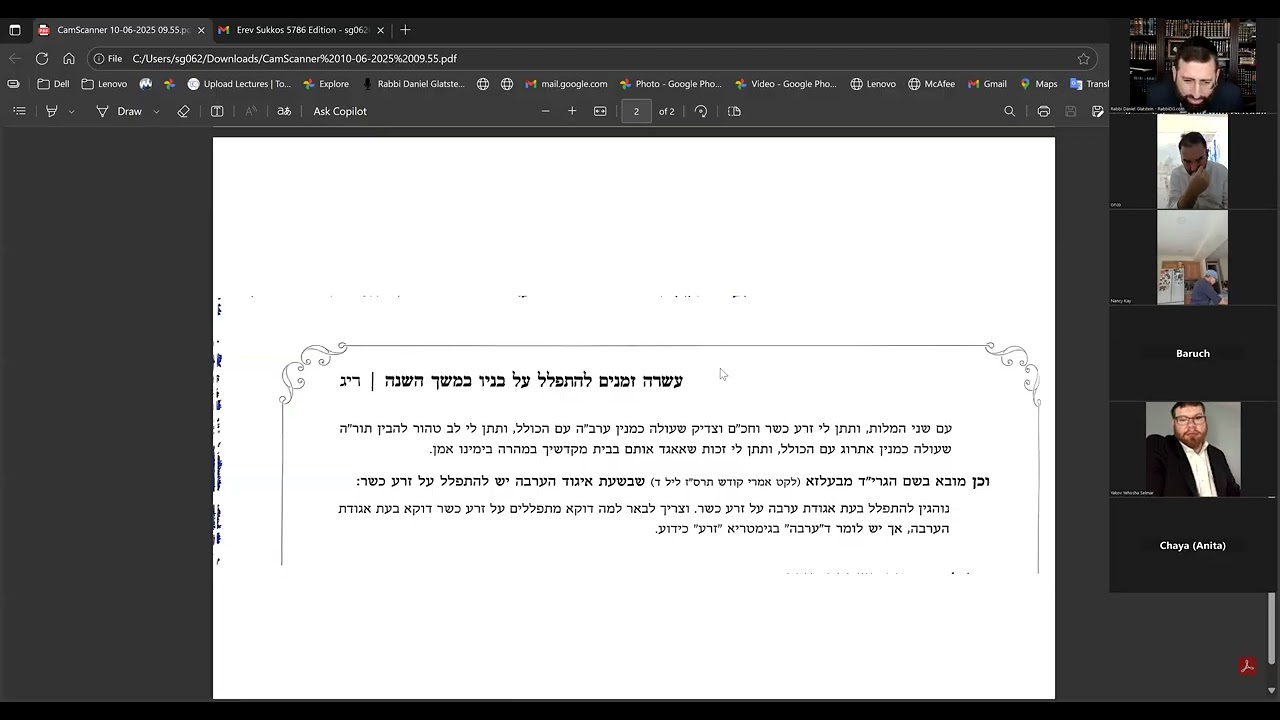This screenshot has height=720, width=1280.
Task: Select Chaya (Anita) participant tile
Action: [1193, 545]
